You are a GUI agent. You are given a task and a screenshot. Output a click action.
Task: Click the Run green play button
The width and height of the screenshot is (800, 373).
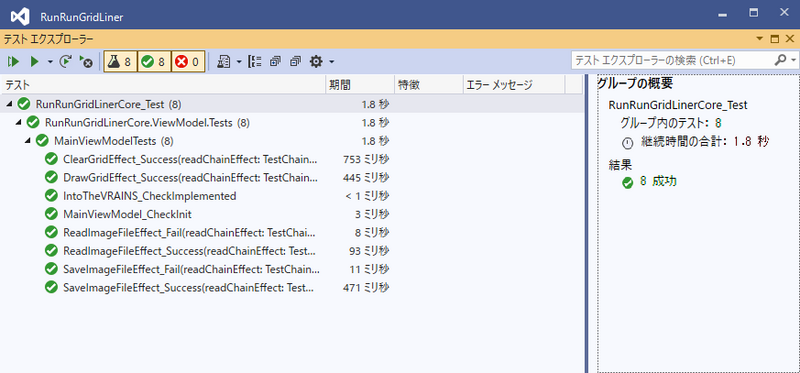pyautogui.click(x=34, y=62)
